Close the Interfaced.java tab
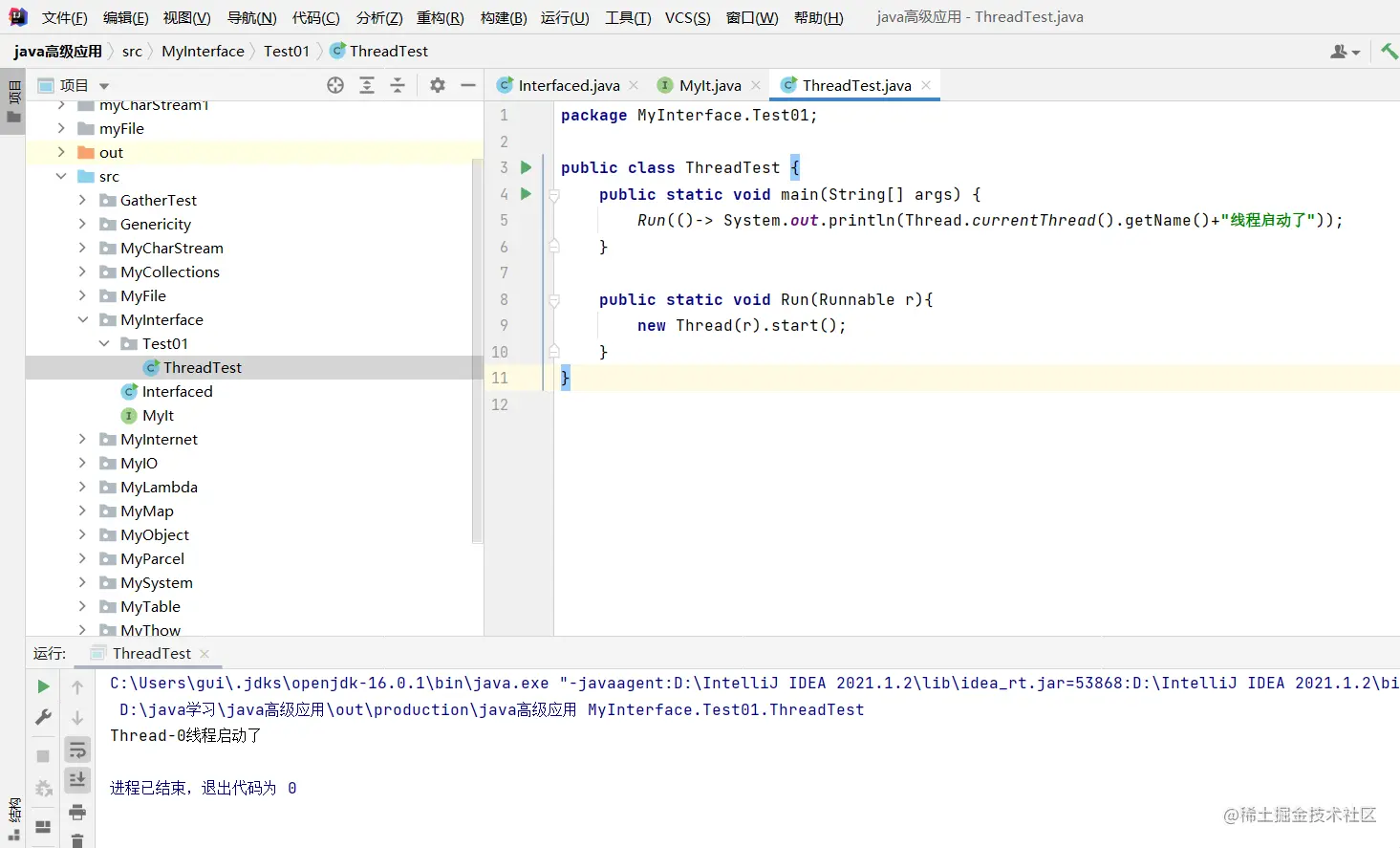This screenshot has height=848, width=1400. tap(634, 85)
